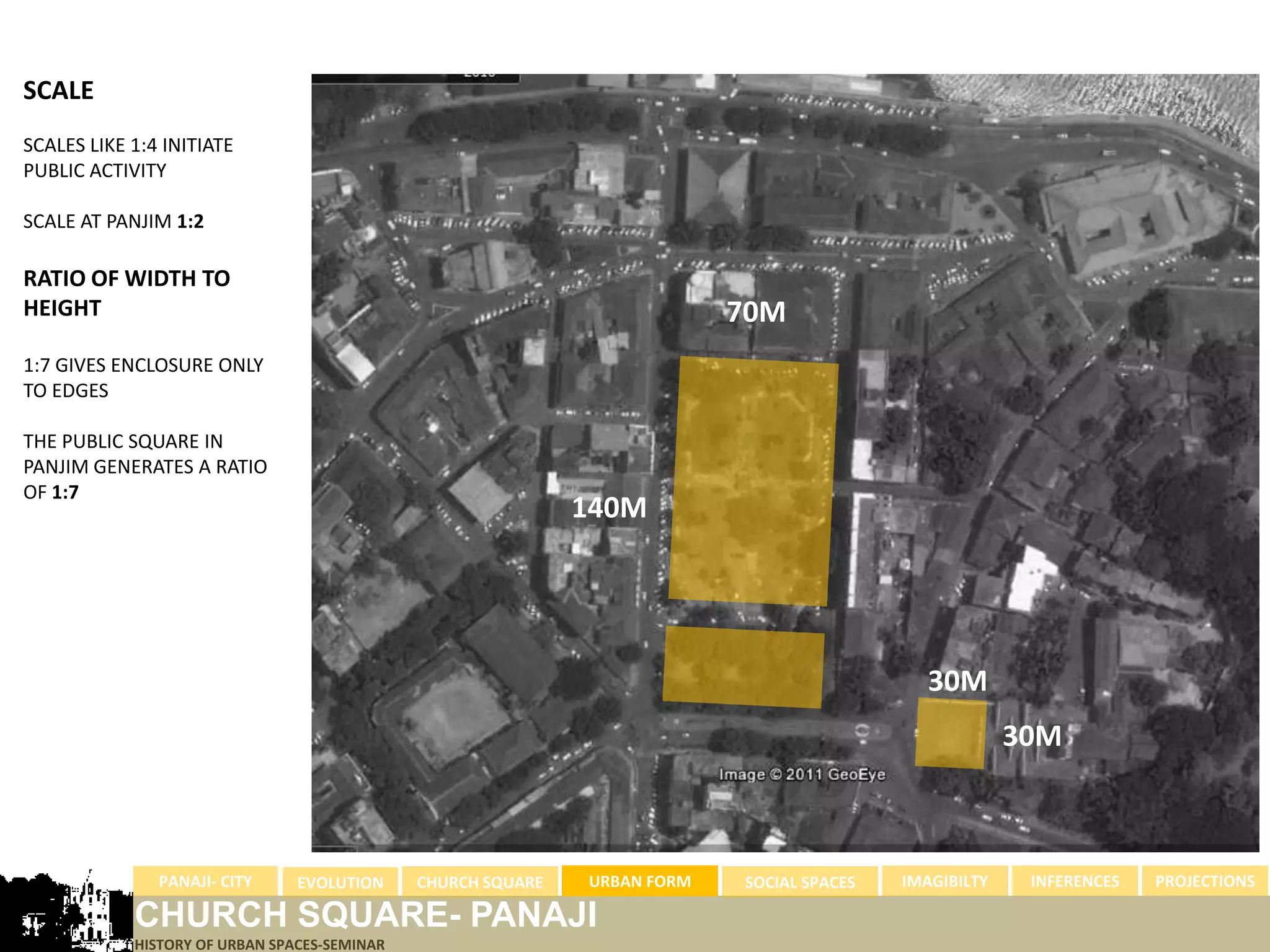Screen dimensions: 1270x952
Task: Click 'RATIO OF WIDTH TO HEIGHT' heading
Action: (127, 293)
